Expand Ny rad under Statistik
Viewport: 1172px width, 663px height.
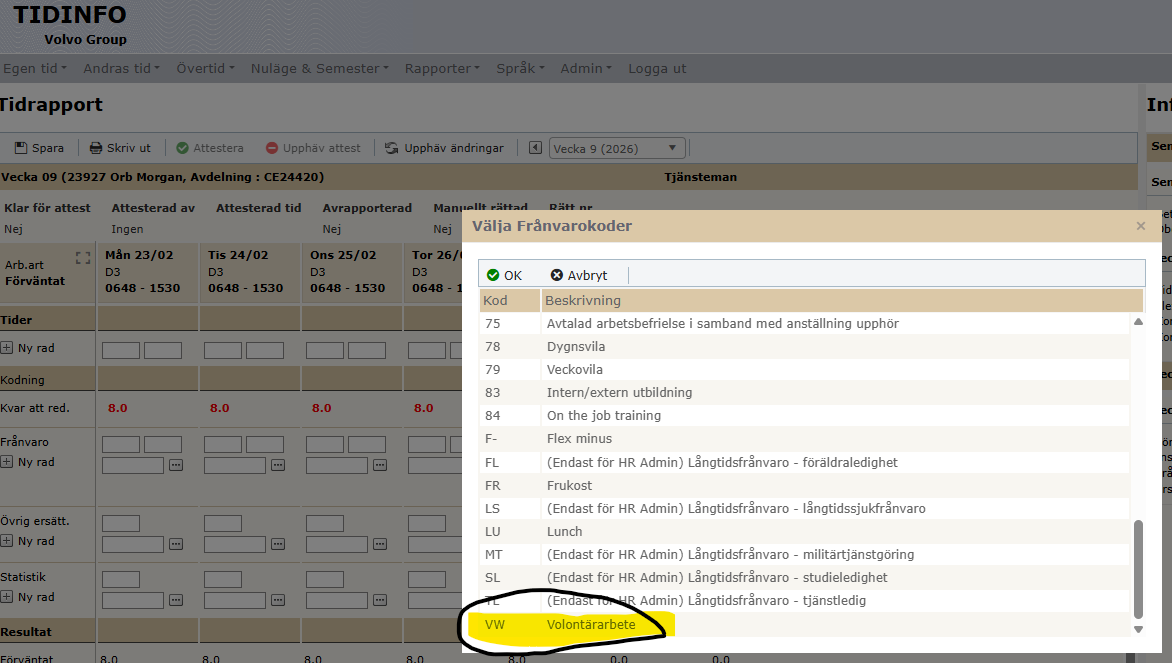click(7, 597)
